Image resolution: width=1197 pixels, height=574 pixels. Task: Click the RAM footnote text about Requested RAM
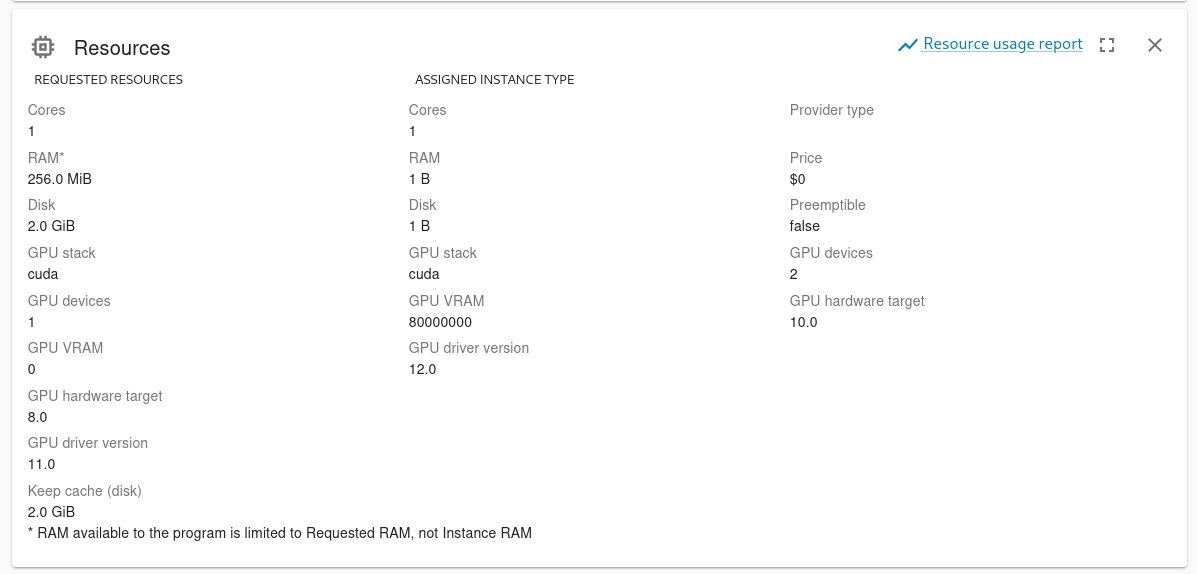tap(279, 533)
